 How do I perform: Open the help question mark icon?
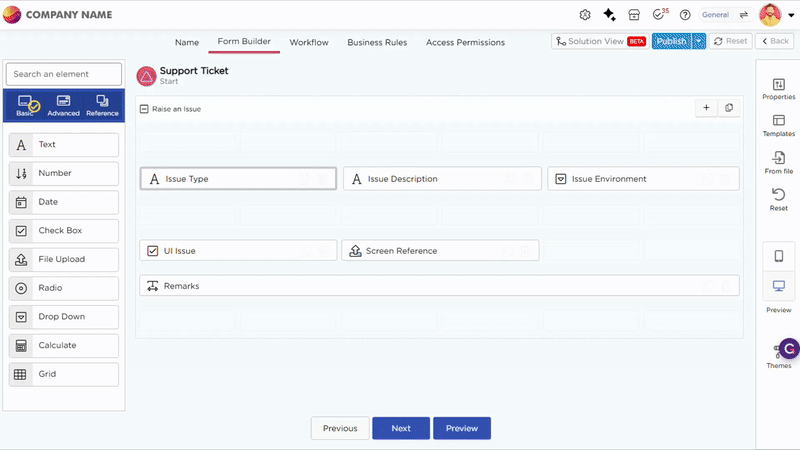pos(685,15)
